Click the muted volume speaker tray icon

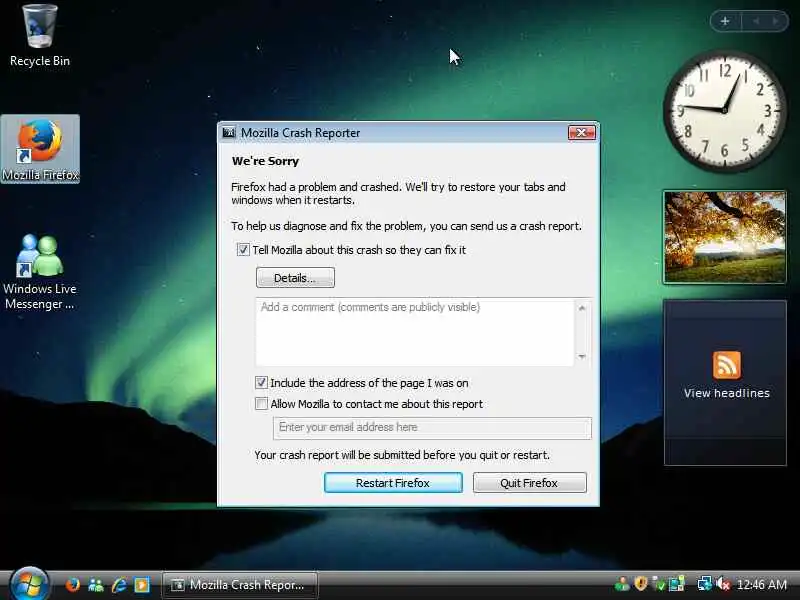pos(722,584)
